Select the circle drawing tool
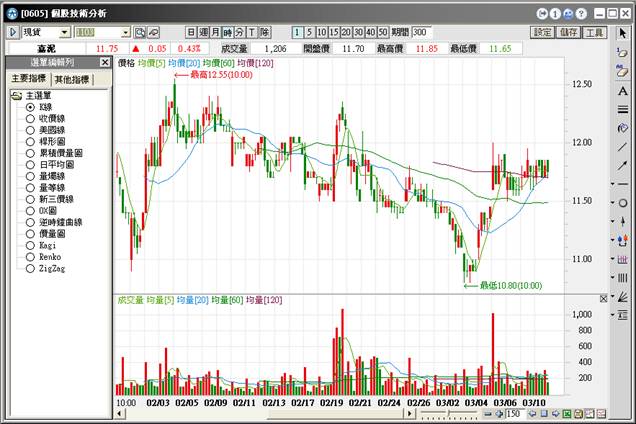The width and height of the screenshot is (636, 424). [623, 203]
